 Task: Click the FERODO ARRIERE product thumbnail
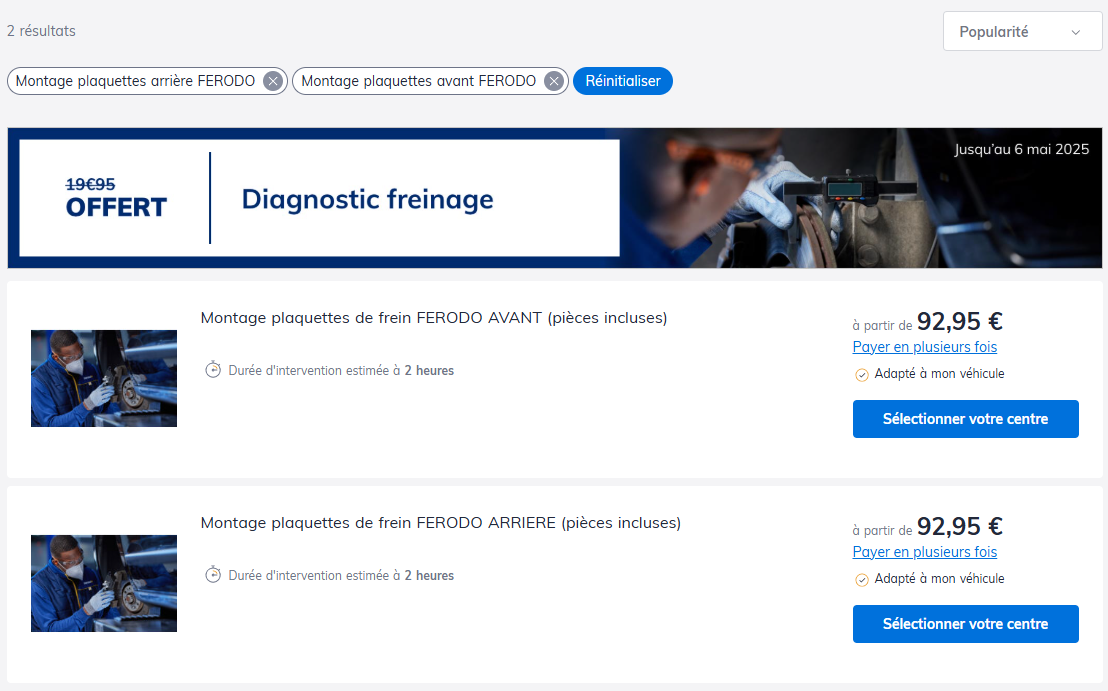(x=104, y=583)
